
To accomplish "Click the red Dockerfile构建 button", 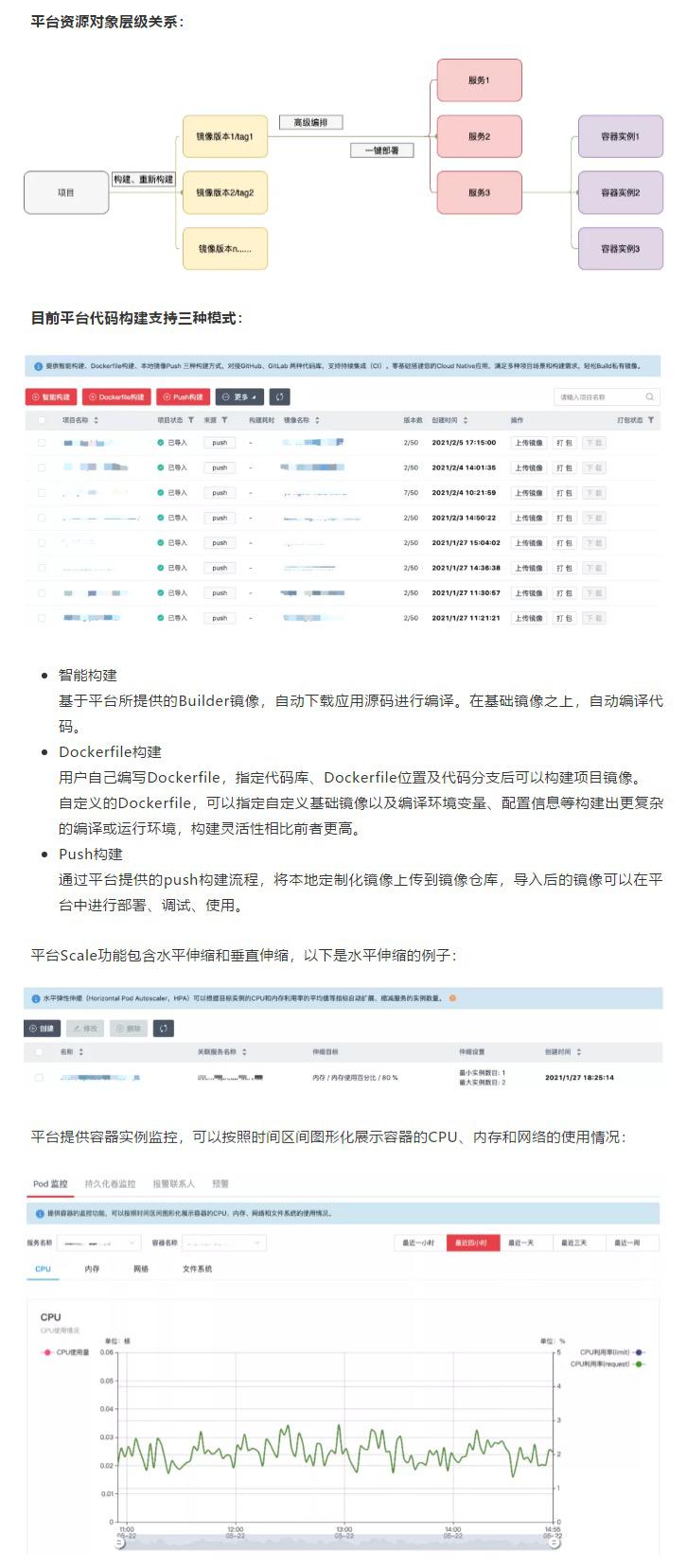I will 117,396.
